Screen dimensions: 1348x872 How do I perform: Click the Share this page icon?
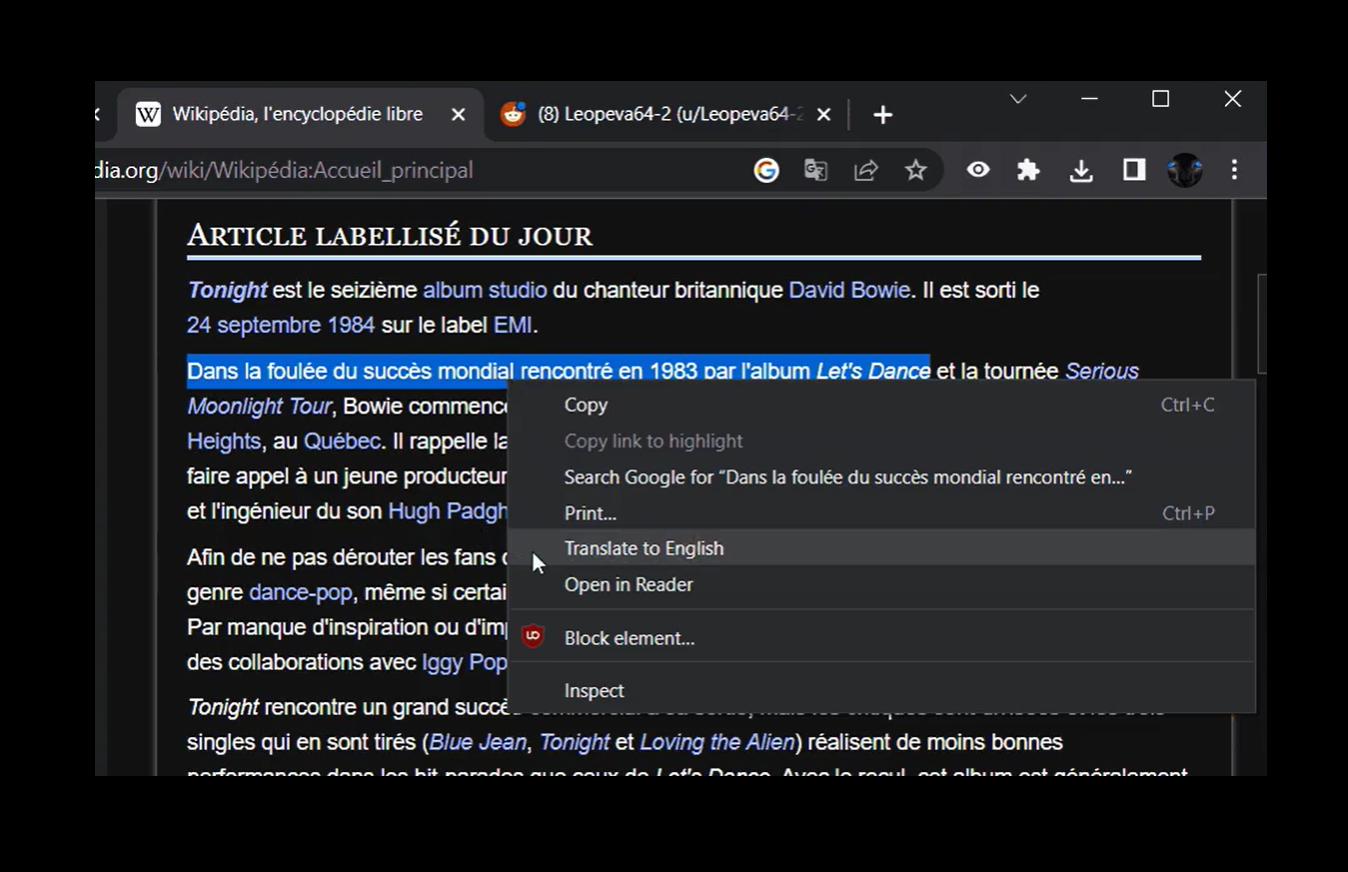pos(866,170)
